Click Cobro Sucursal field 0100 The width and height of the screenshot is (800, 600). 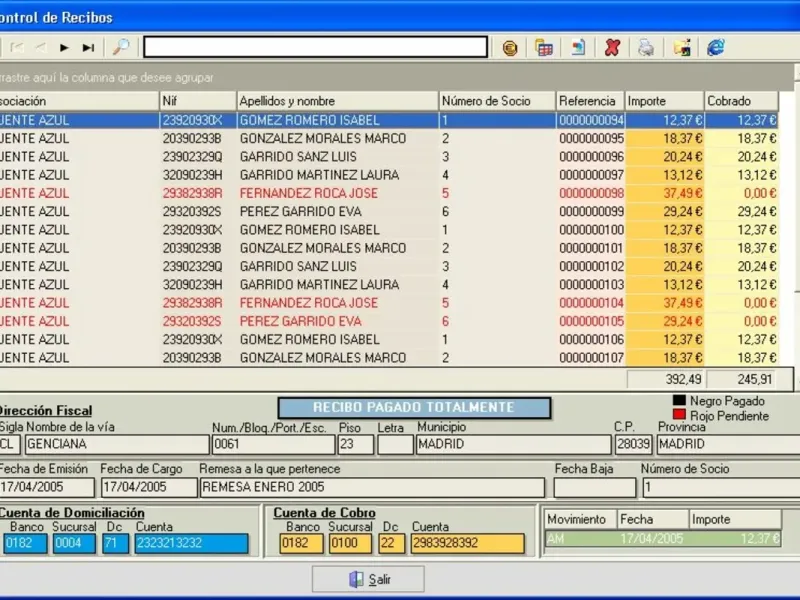[x=350, y=543]
